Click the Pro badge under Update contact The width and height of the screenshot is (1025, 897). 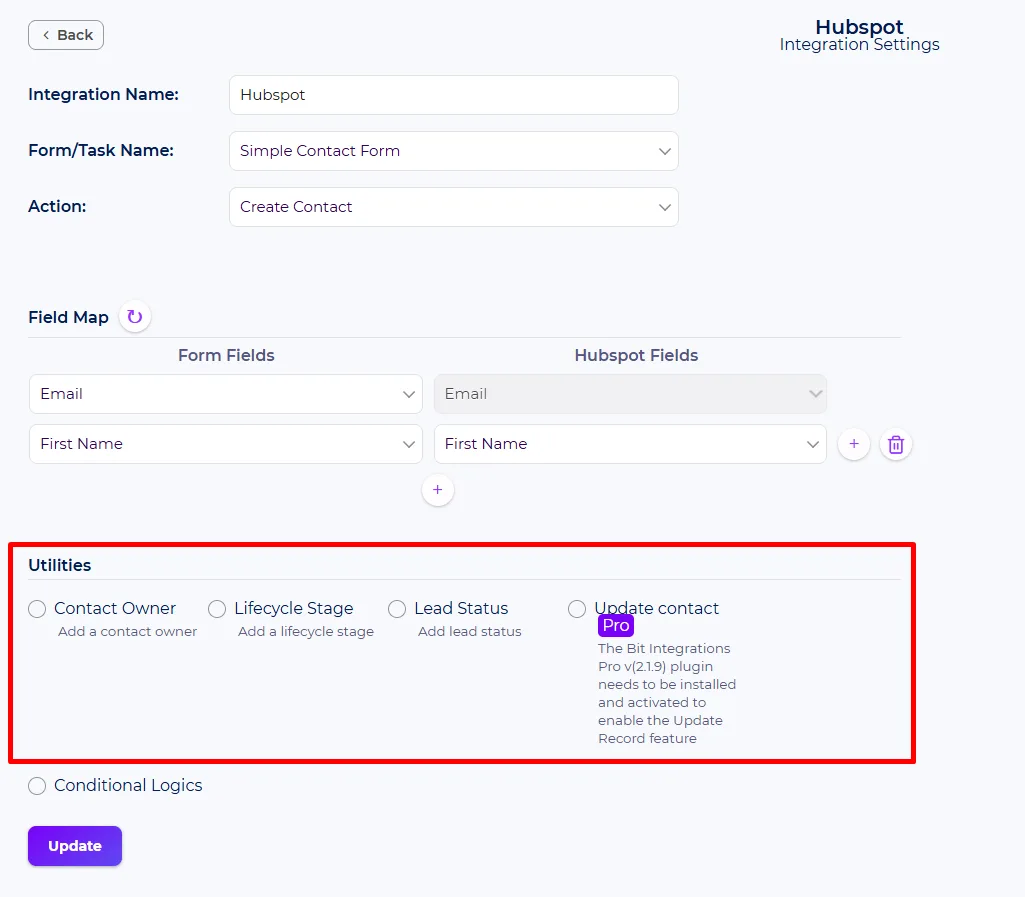click(x=616, y=626)
